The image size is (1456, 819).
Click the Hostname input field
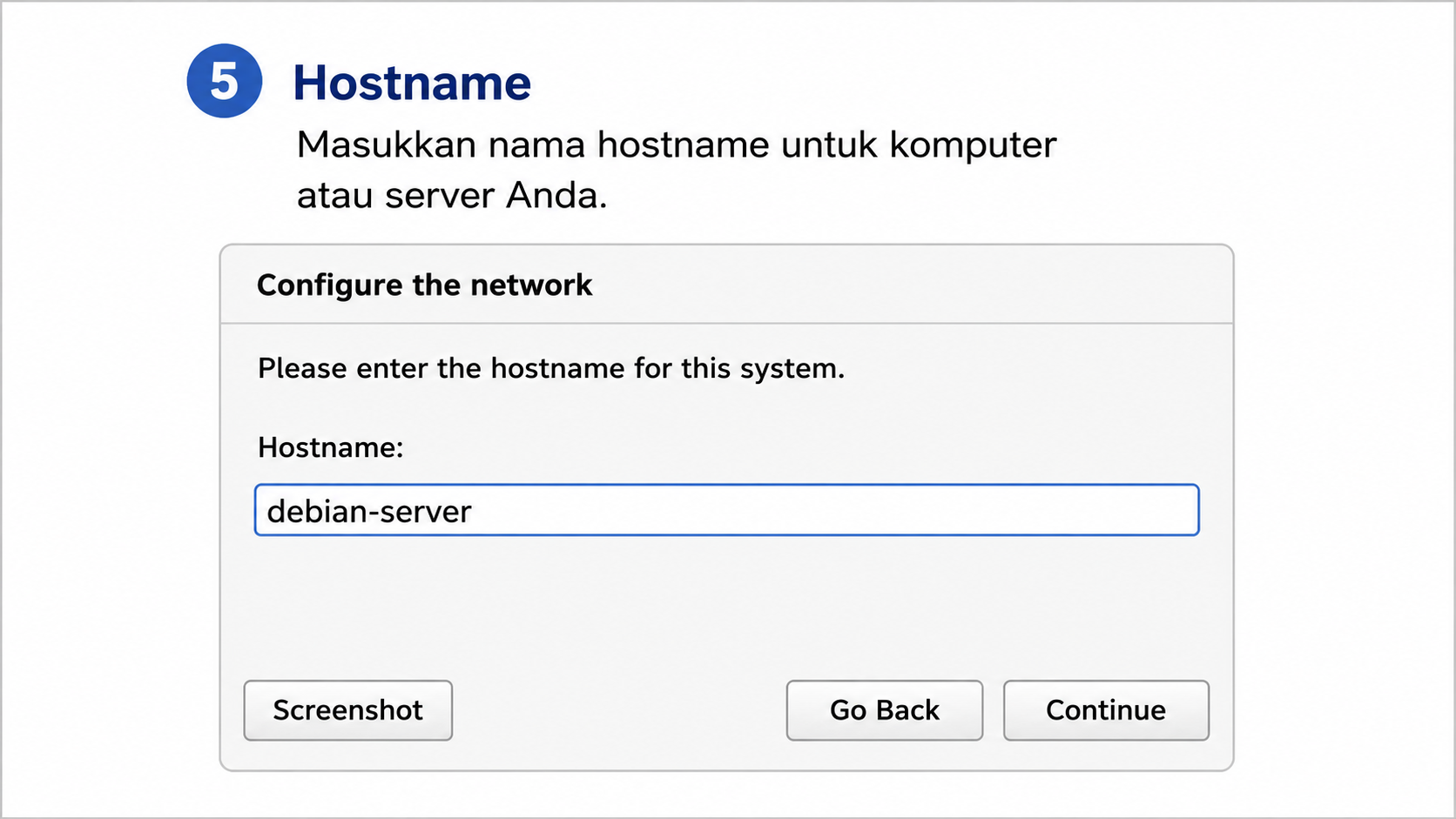(726, 510)
